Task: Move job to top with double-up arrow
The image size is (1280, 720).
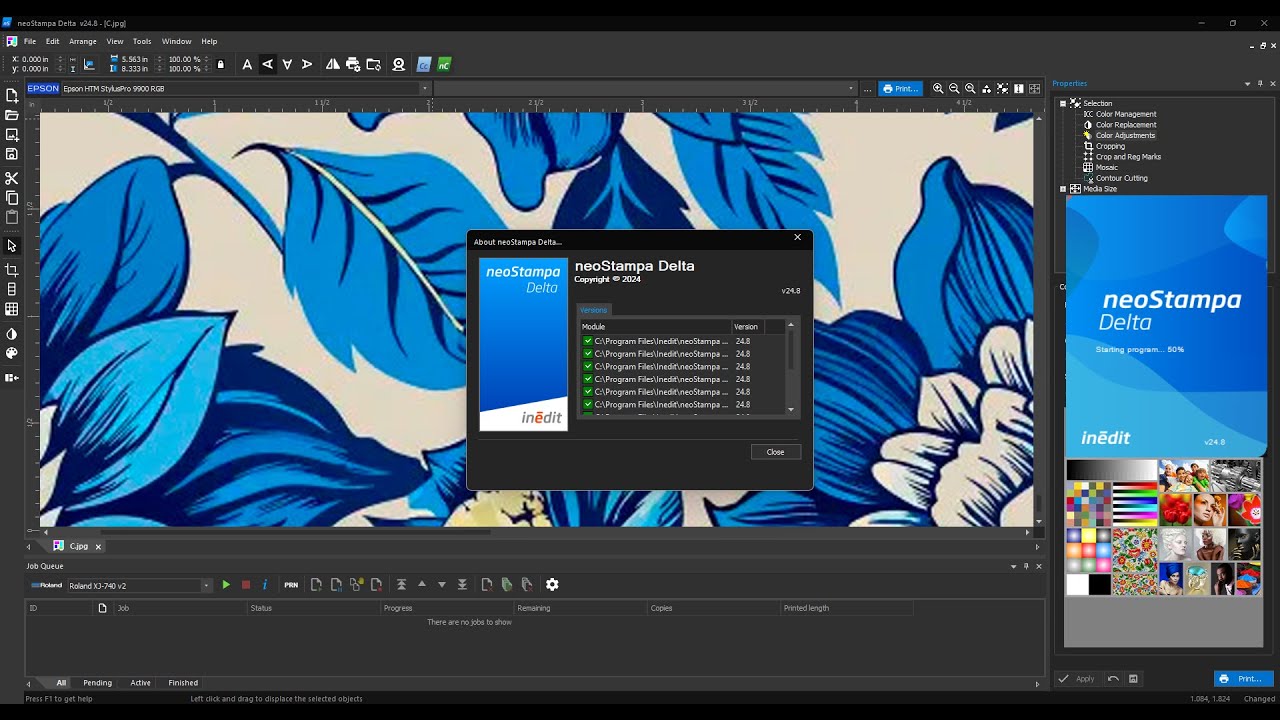Action: click(x=401, y=584)
